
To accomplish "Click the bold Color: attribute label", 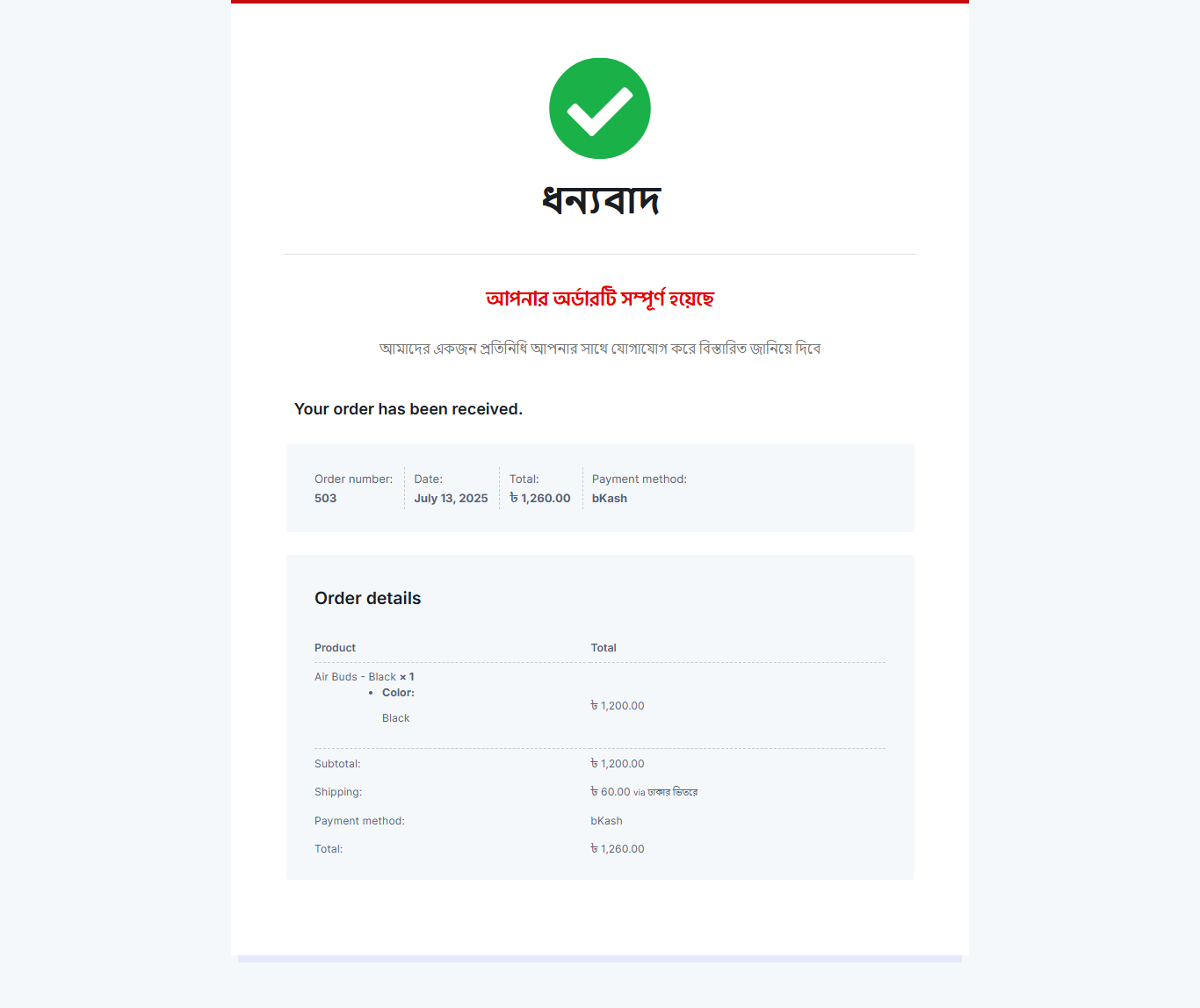I will coord(398,693).
